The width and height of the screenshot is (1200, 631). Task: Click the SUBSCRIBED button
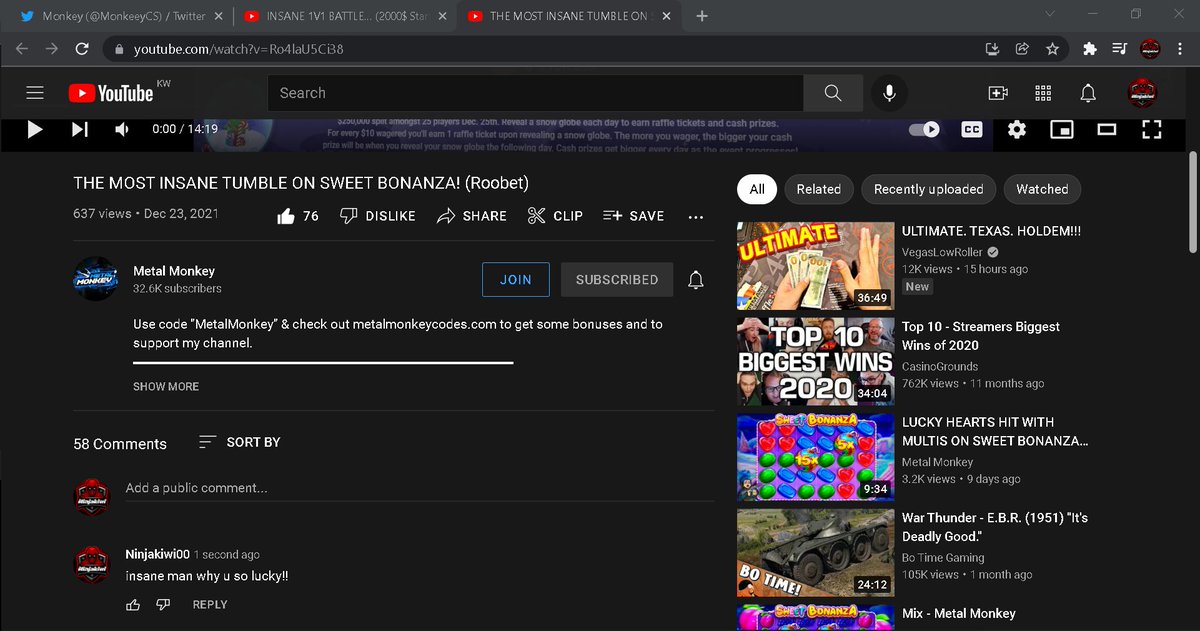[x=617, y=280]
